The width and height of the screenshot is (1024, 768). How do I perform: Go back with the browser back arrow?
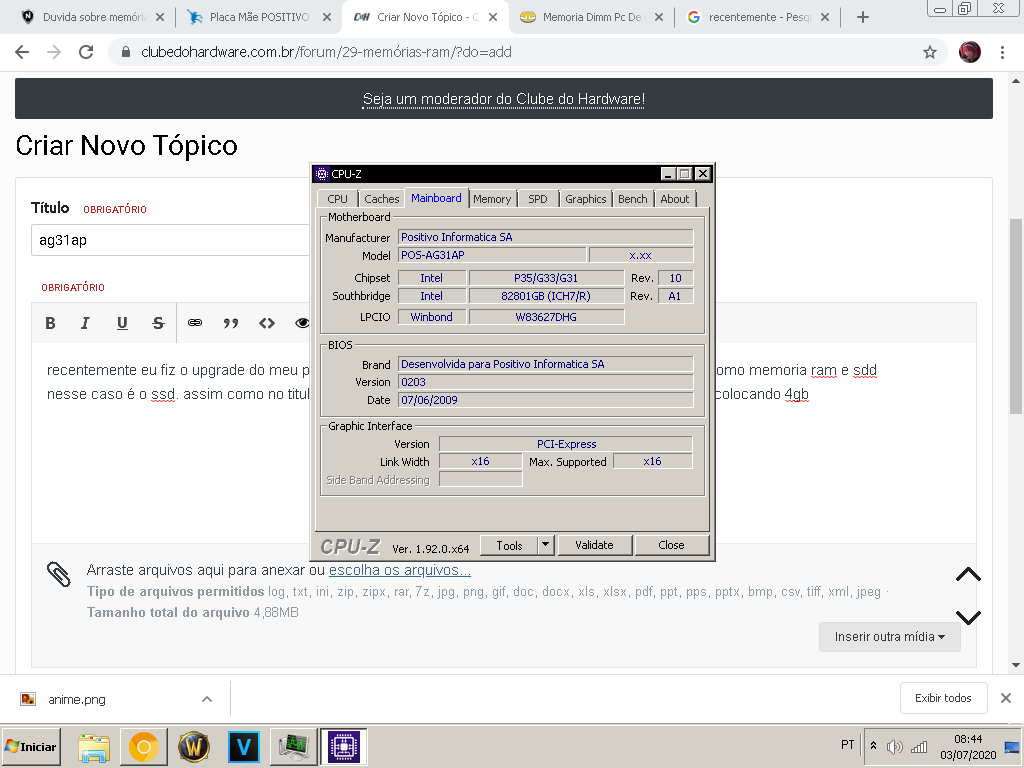pyautogui.click(x=22, y=52)
